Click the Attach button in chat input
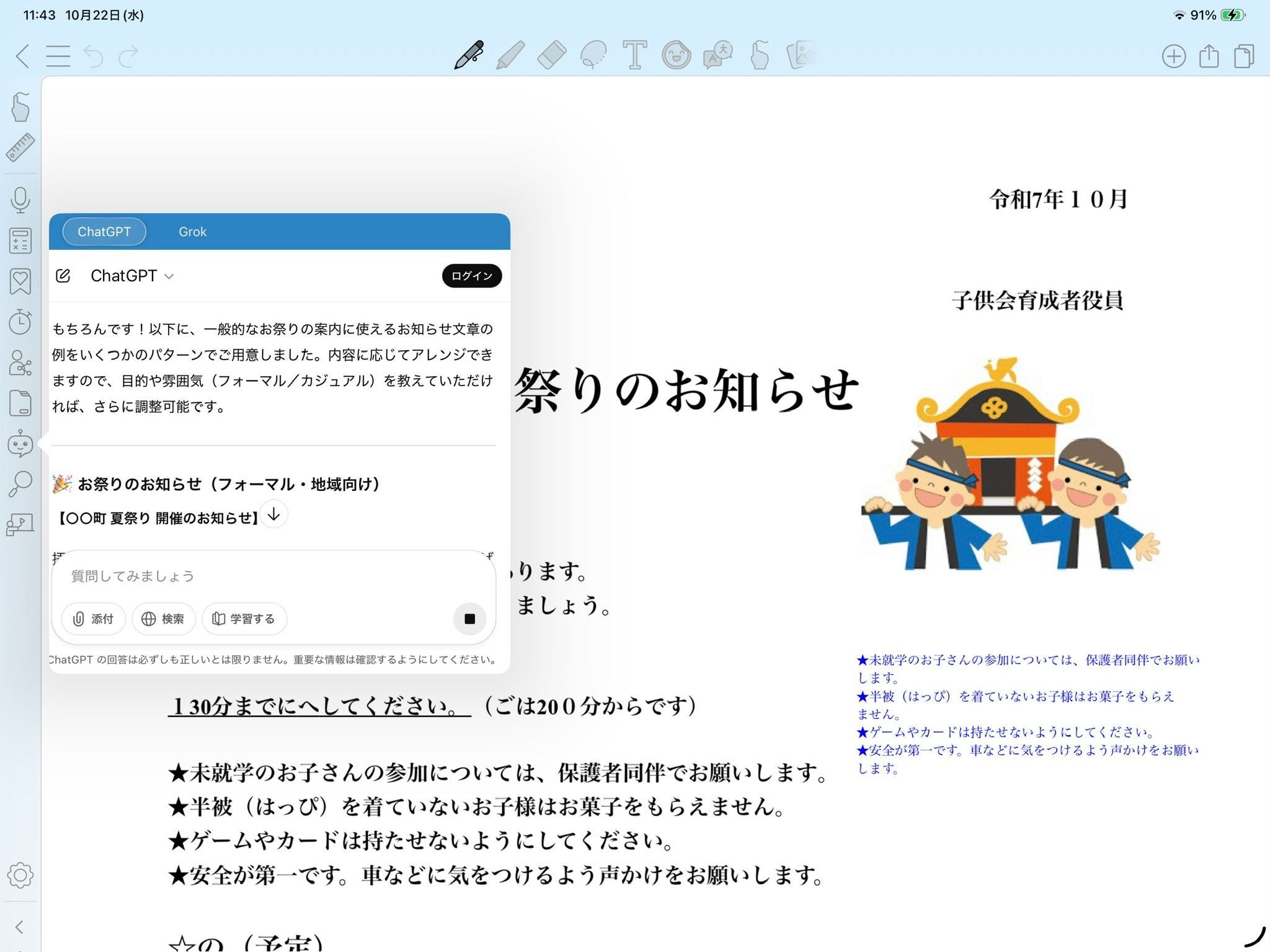Image resolution: width=1270 pixels, height=952 pixels. coord(93,619)
